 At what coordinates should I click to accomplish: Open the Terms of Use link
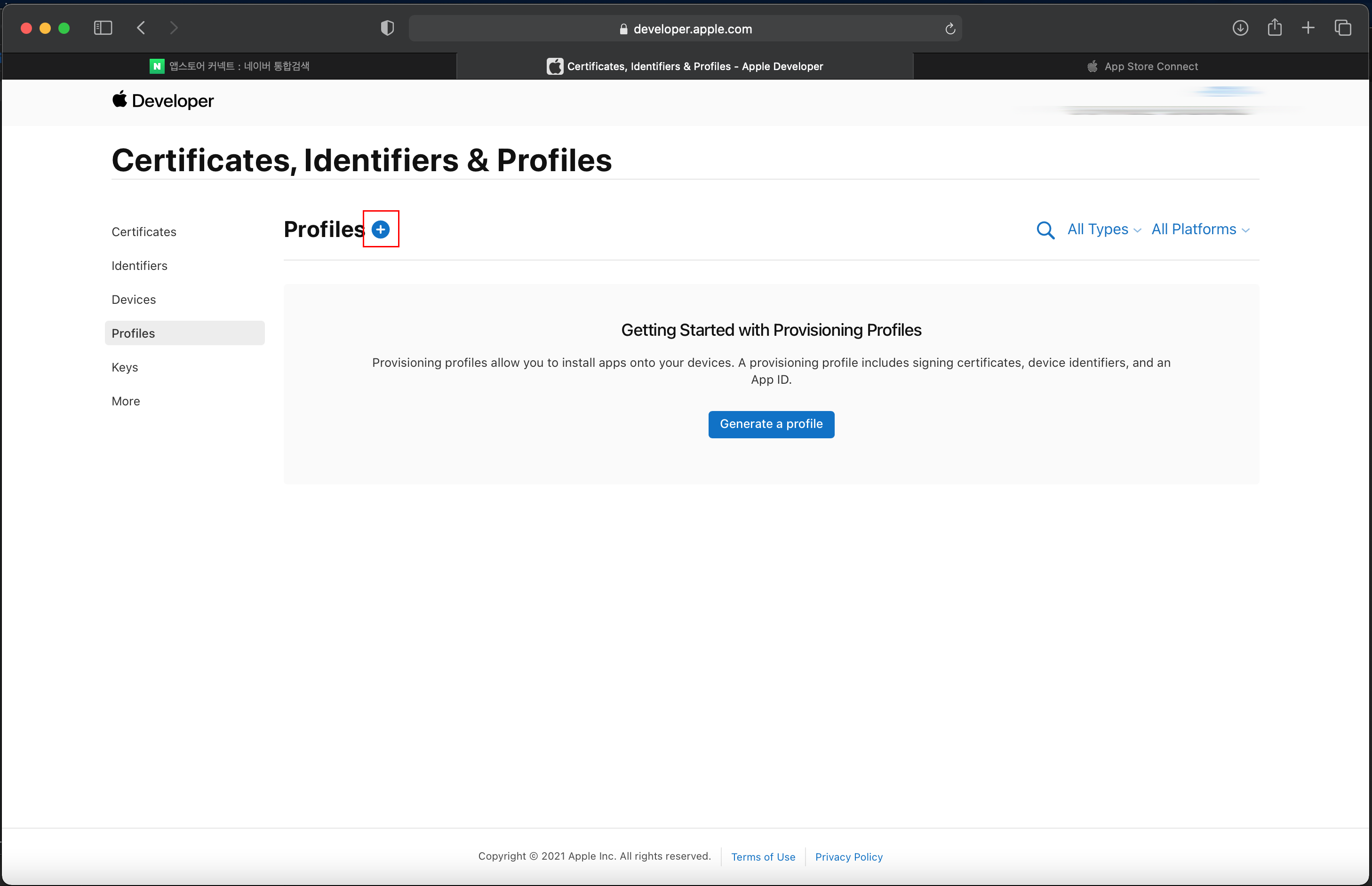(763, 857)
